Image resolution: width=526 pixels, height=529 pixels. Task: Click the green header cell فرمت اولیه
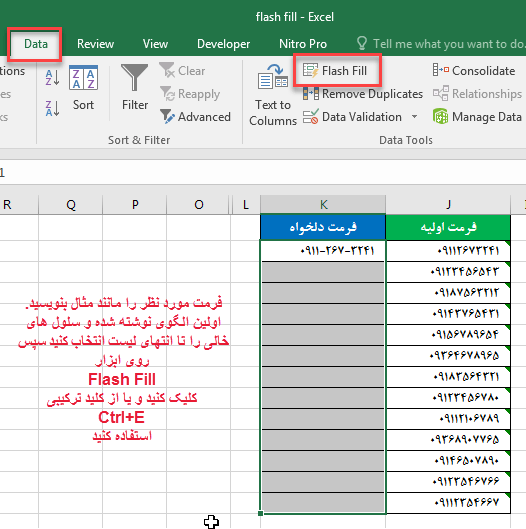(448, 227)
